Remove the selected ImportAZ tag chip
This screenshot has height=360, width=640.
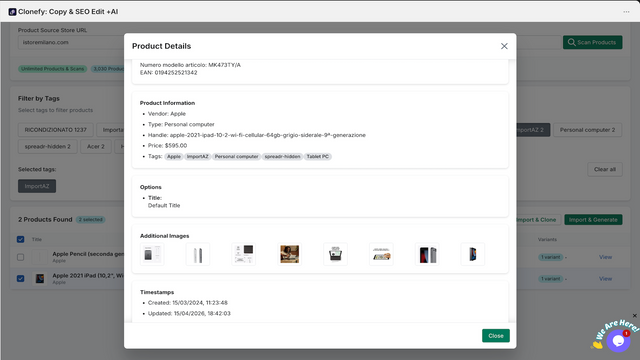pos(37,186)
